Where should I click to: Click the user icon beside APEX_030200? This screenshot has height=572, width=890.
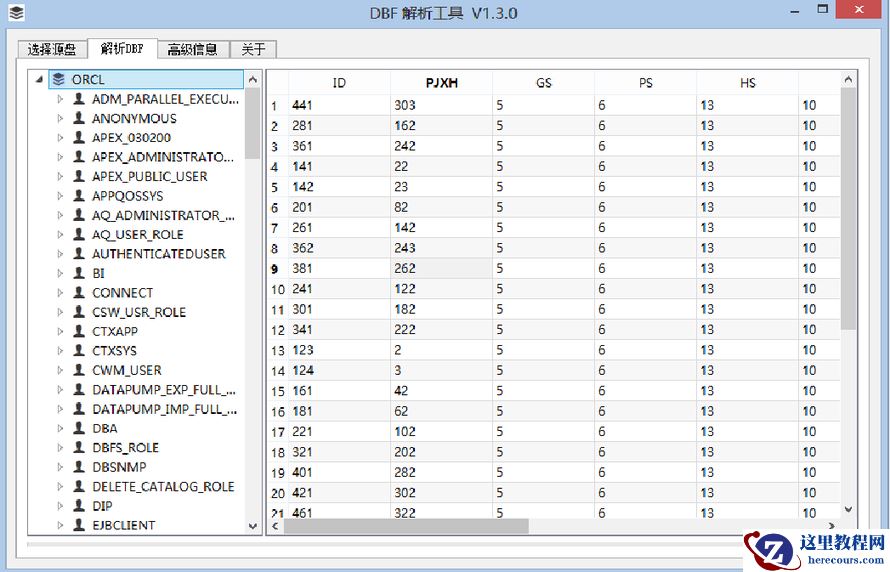pos(79,137)
